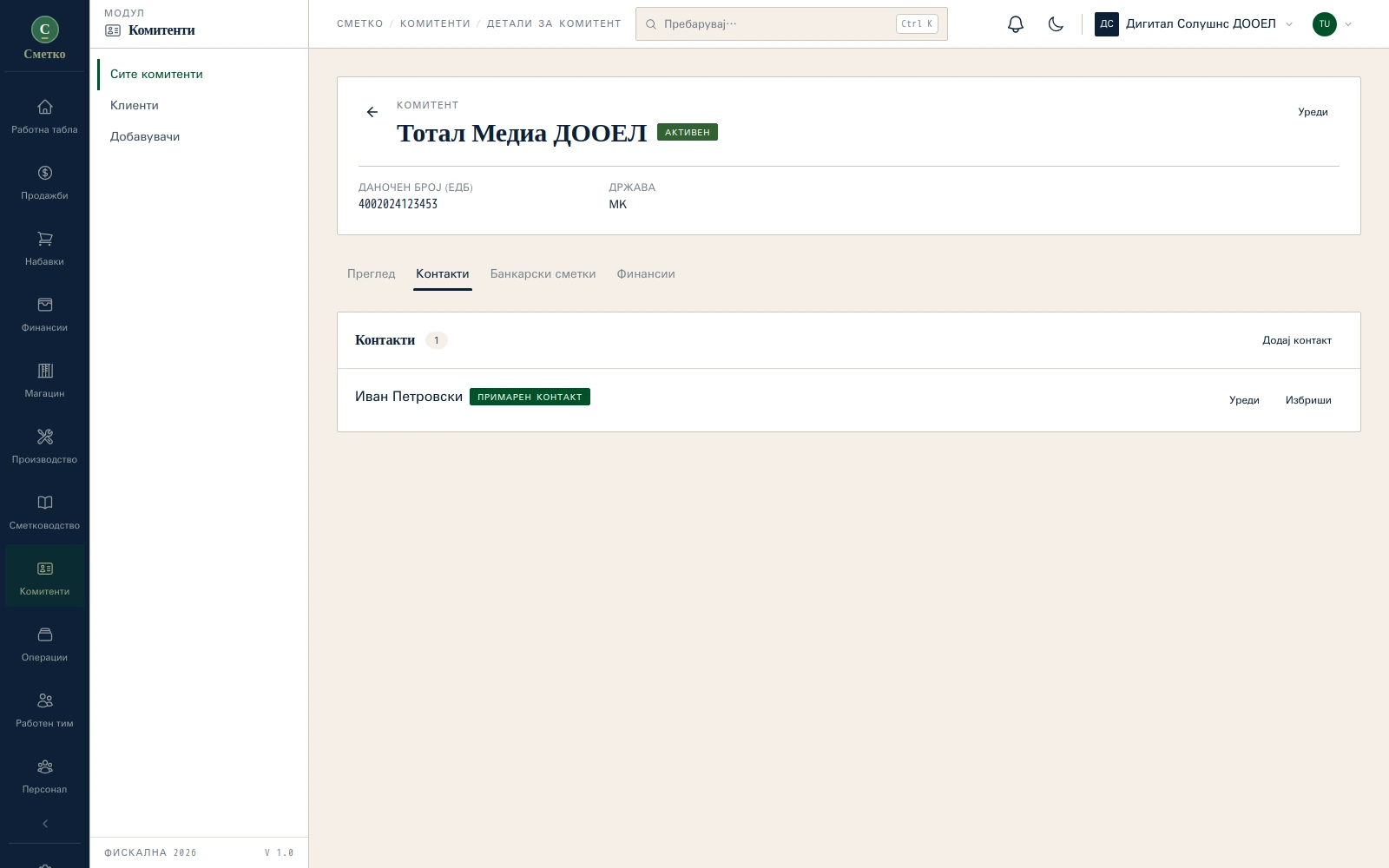
Task: Open Производство tools icon
Action: click(44, 437)
